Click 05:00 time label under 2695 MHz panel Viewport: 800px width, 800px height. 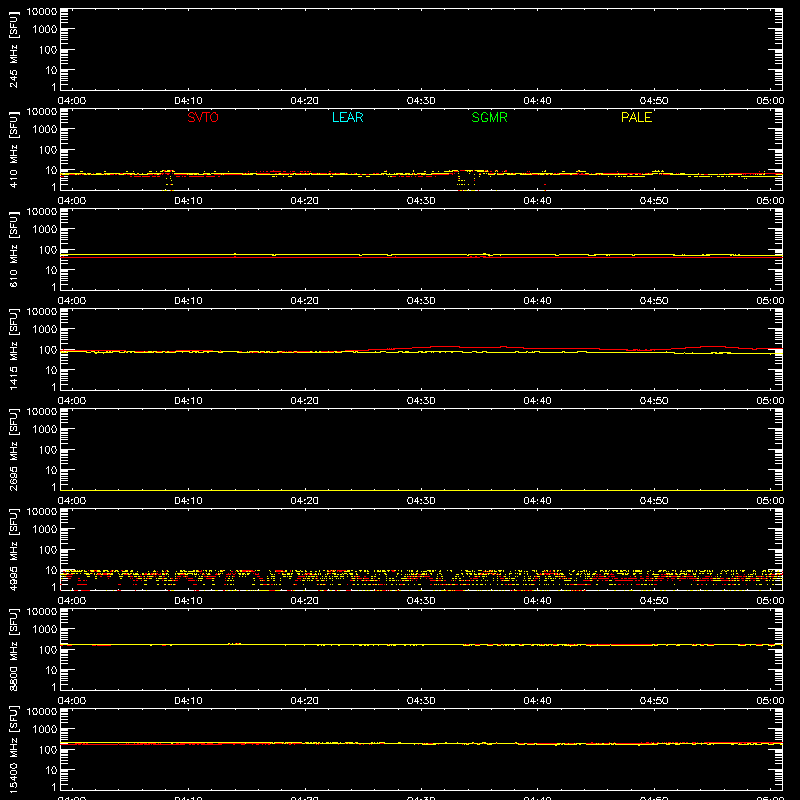770,501
